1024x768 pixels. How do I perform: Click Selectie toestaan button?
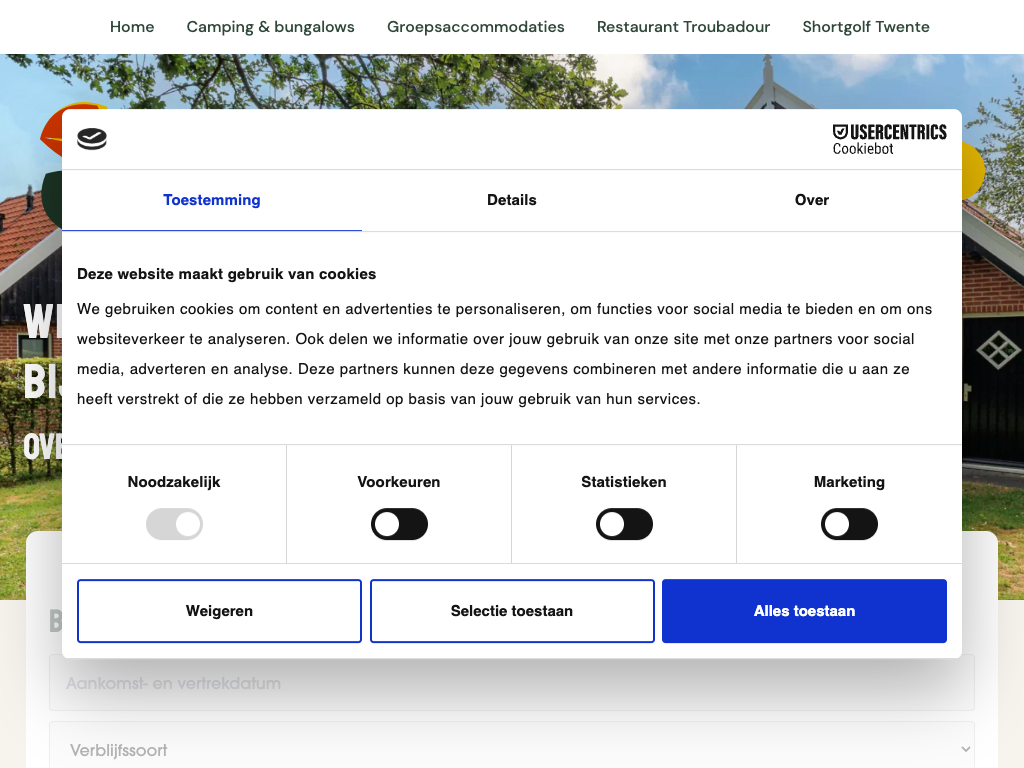(512, 611)
